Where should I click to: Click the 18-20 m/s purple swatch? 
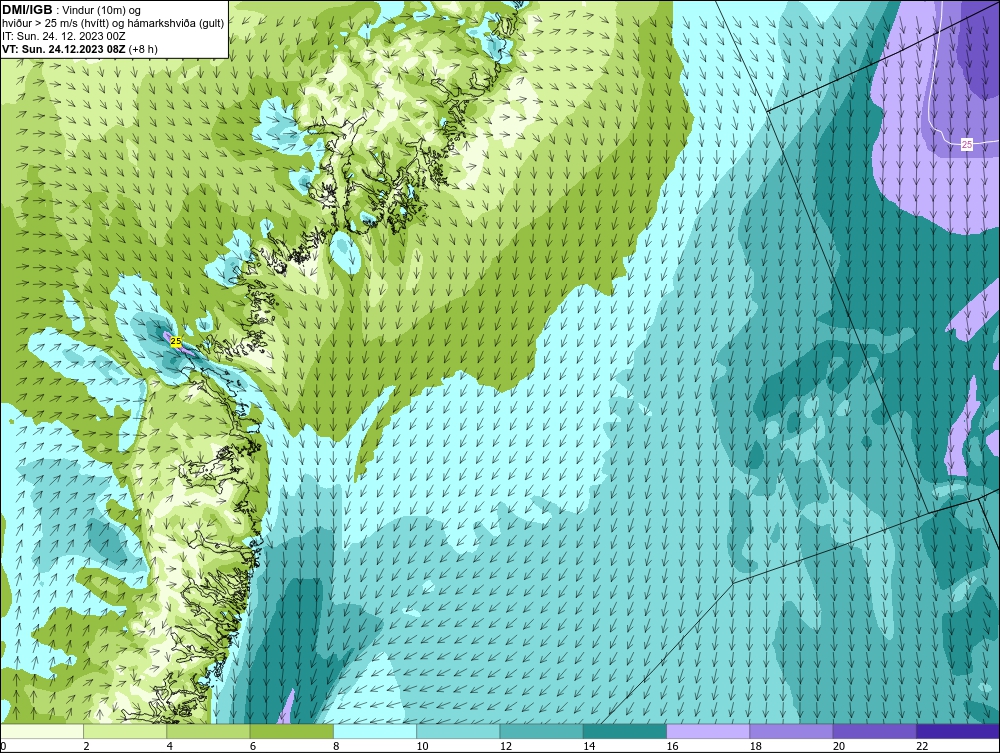[791, 731]
